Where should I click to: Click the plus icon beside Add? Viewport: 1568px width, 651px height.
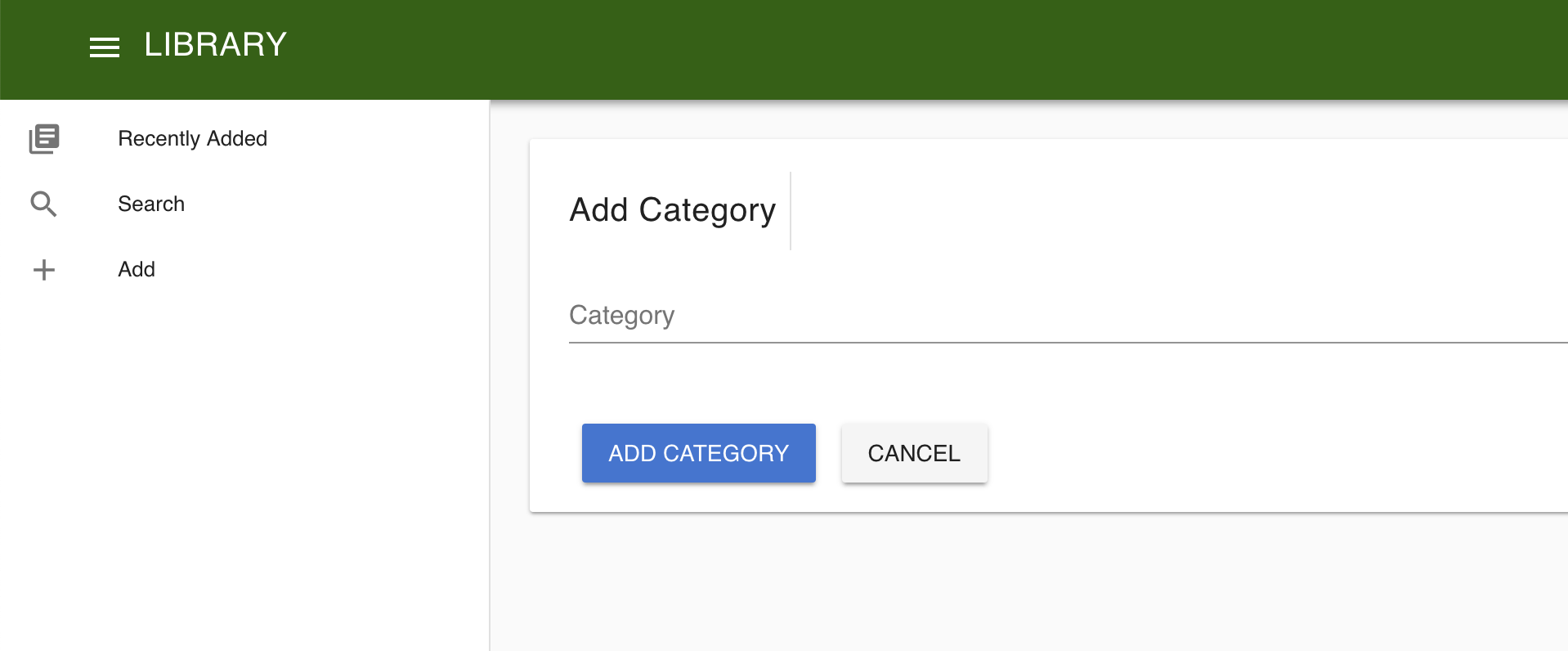pos(44,270)
